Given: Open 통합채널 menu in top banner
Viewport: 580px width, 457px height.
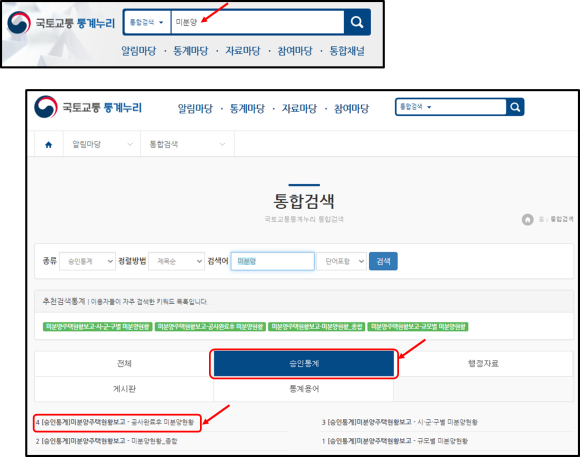Looking at the screenshot, I should [x=347, y=51].
